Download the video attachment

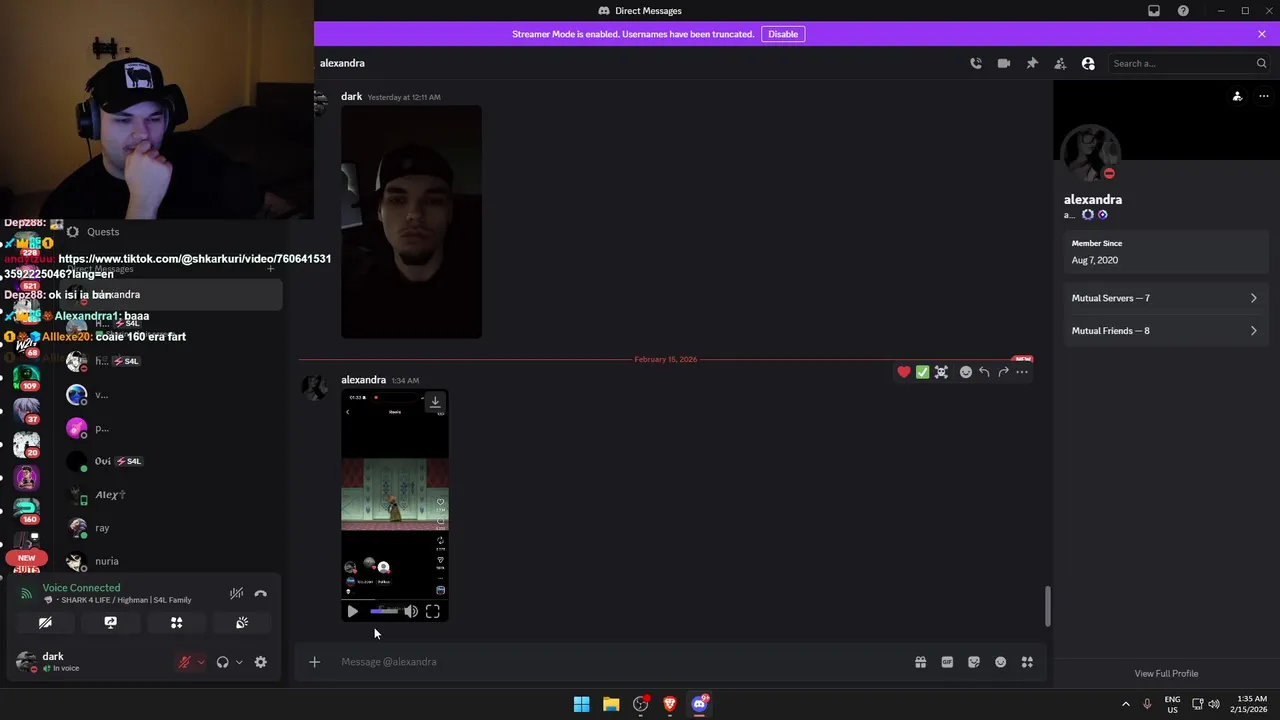click(x=435, y=401)
